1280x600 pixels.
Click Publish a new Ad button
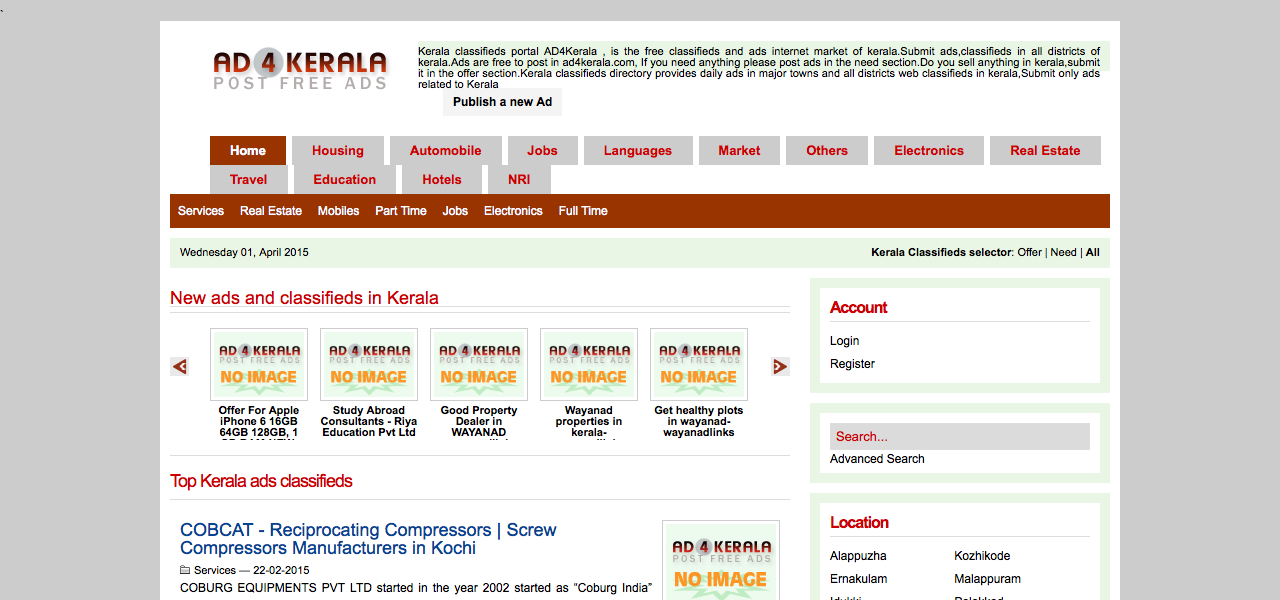502,102
